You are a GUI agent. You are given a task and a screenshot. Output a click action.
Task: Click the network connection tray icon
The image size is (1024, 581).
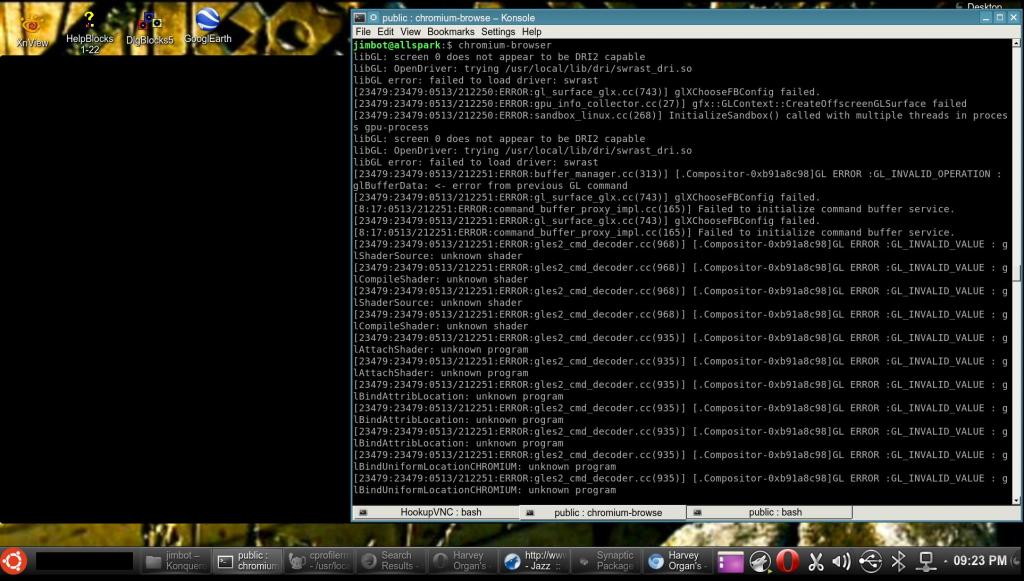click(x=926, y=562)
